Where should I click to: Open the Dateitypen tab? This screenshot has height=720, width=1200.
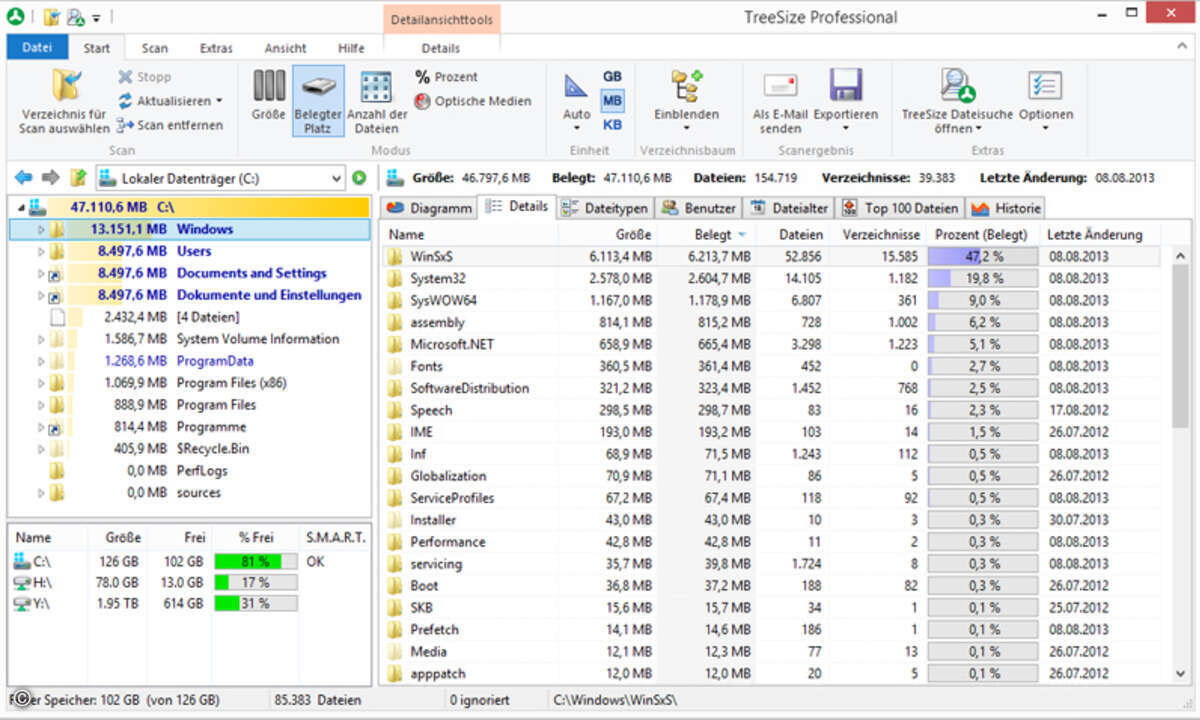tap(605, 208)
